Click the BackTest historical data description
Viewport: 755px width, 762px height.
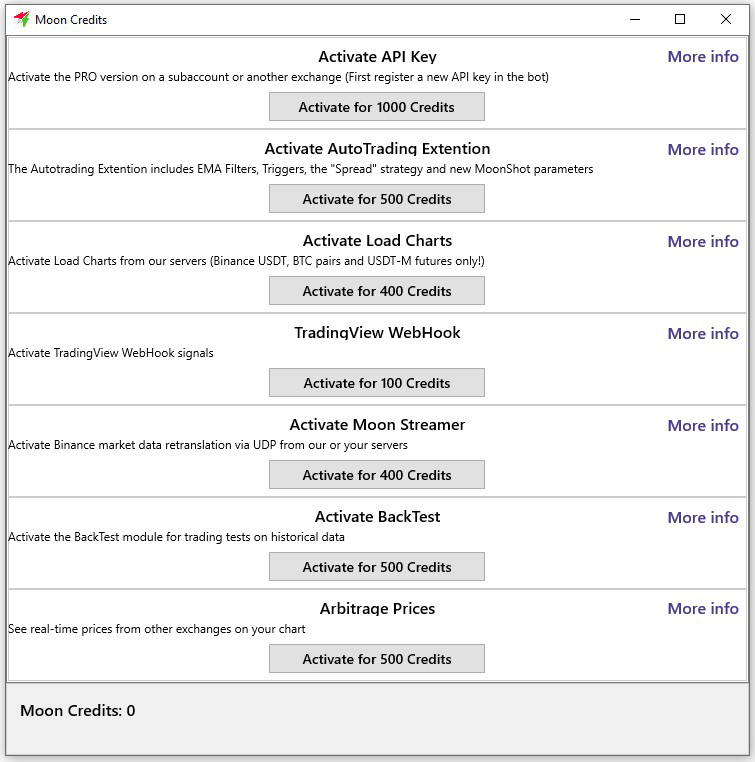(x=176, y=537)
